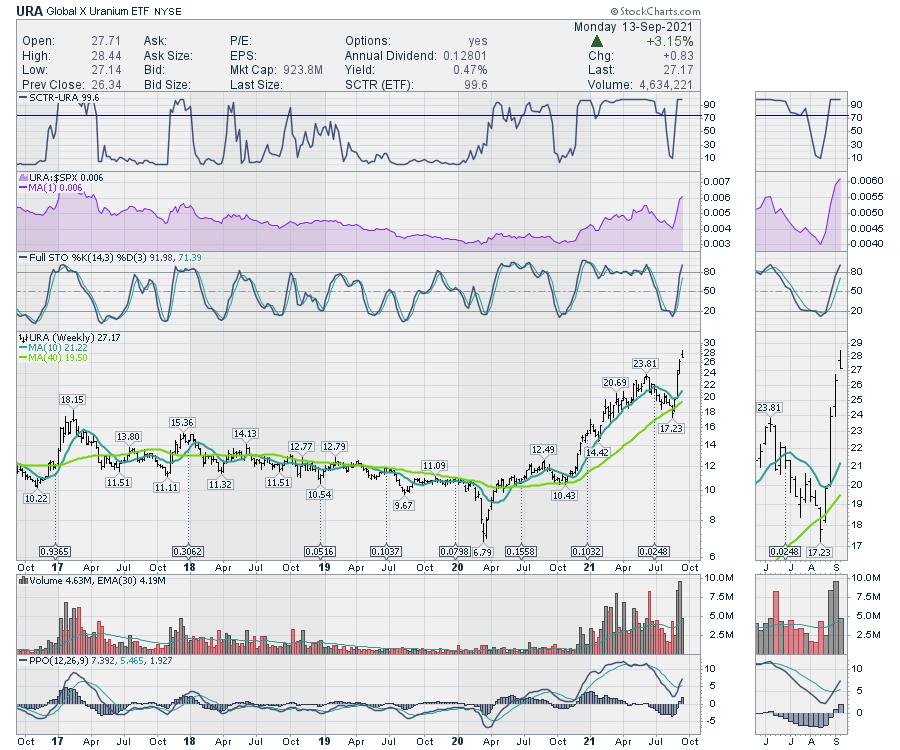This screenshot has height=750, width=900.
Task: Click the 0.0248 label on main chart
Action: 654,551
